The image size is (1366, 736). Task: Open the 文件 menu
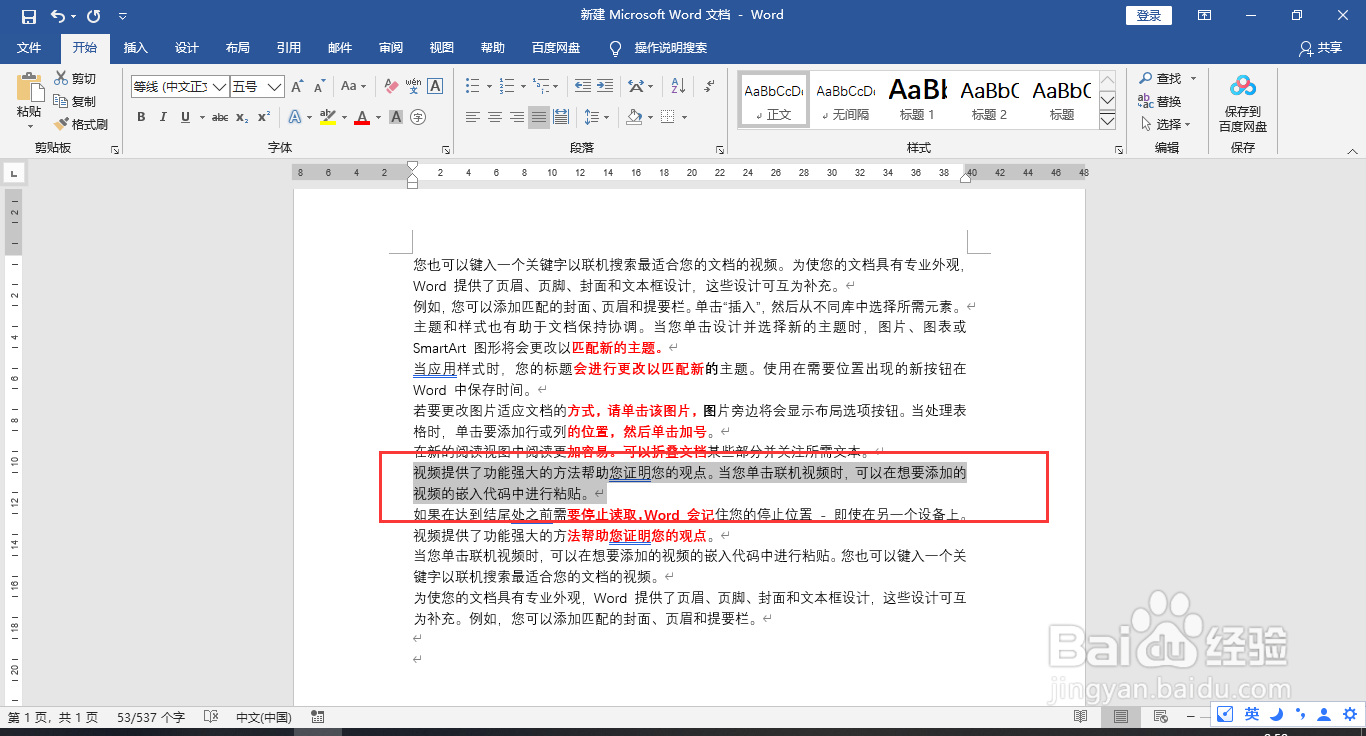tap(29, 48)
